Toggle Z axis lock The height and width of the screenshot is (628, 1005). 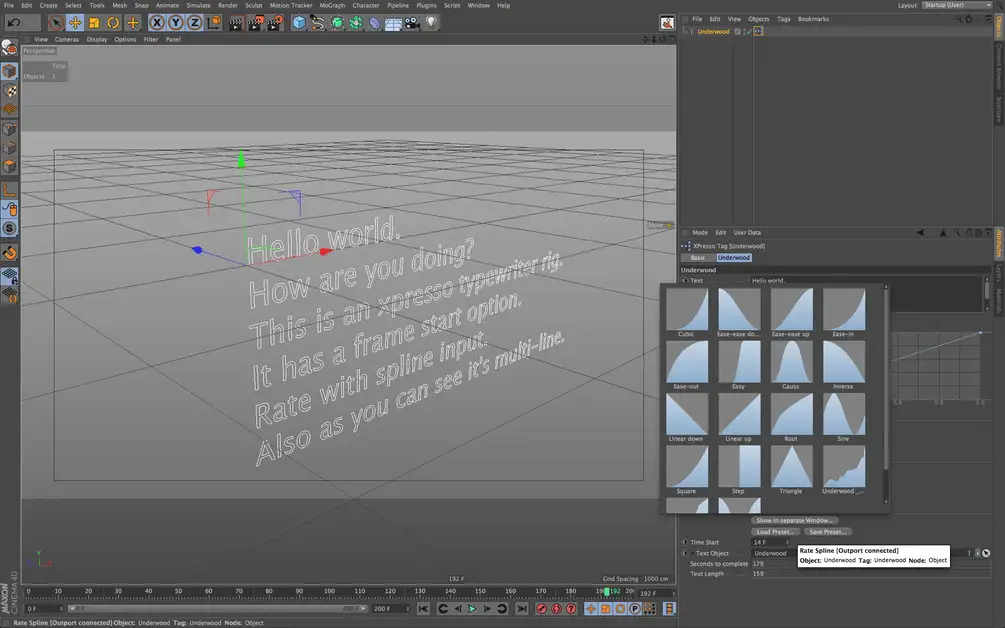(195, 23)
